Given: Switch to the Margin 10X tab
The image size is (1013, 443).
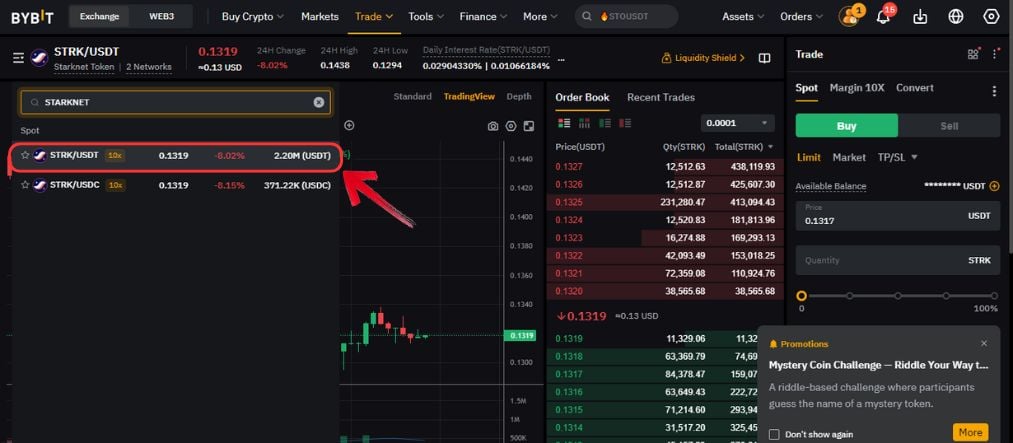Looking at the screenshot, I should (857, 88).
